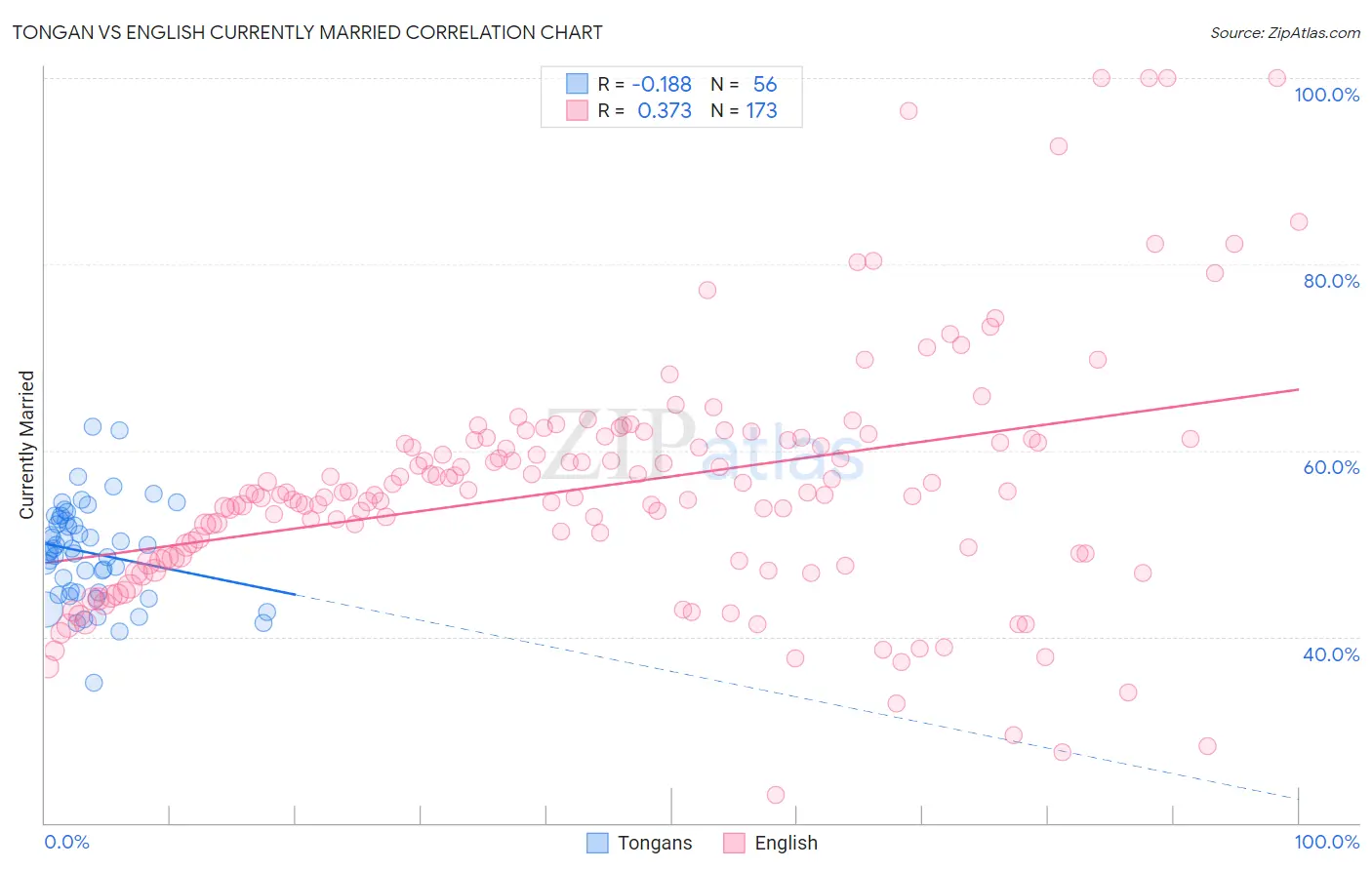Open the ZipAtlas.com source link
Image resolution: width=1372 pixels, height=870 pixels.
1285,32
